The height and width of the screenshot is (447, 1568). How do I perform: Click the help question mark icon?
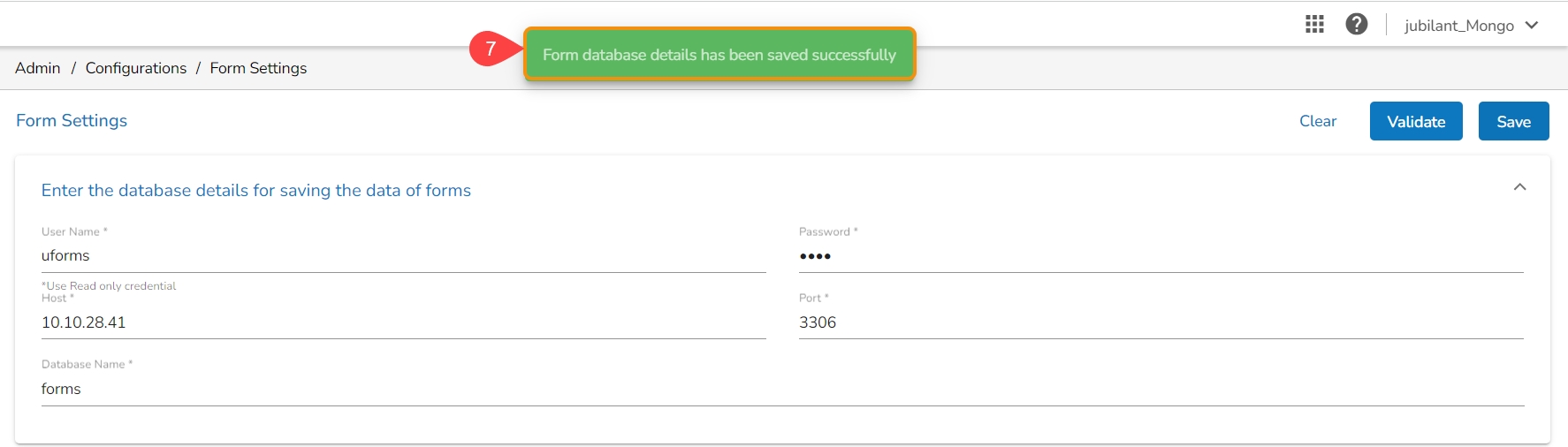point(1357,25)
